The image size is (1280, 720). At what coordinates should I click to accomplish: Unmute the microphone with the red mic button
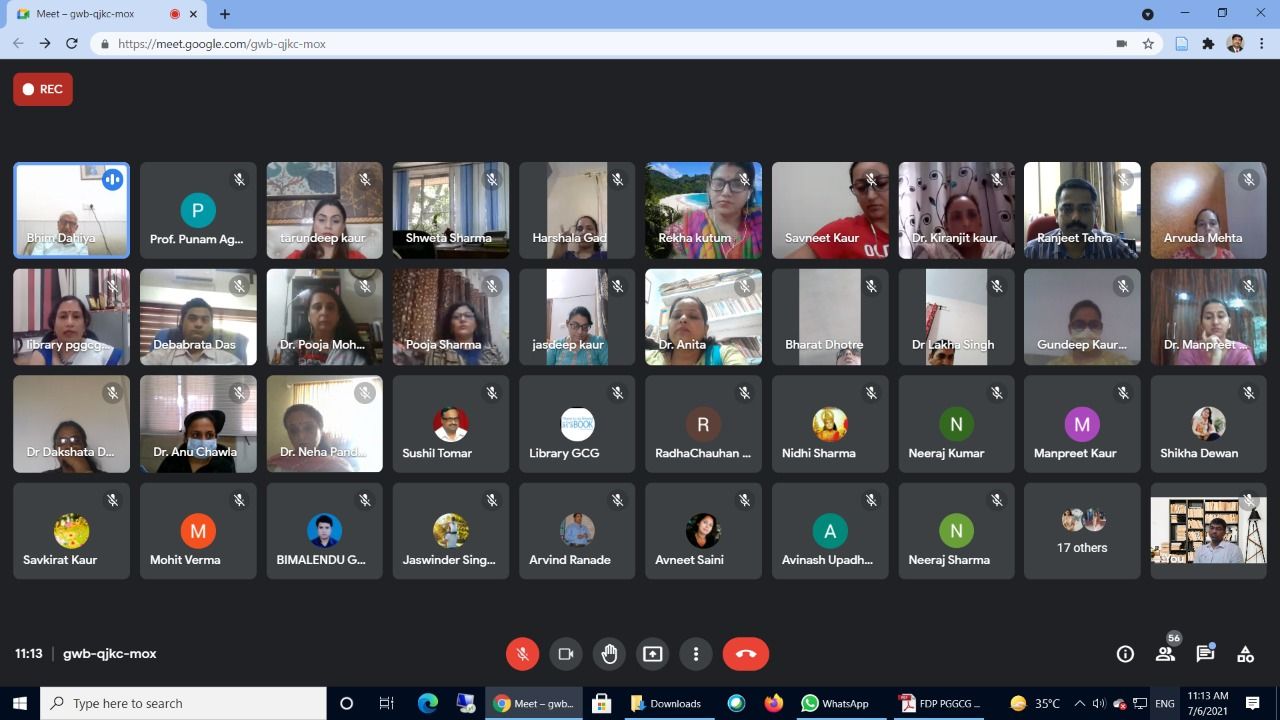coord(522,654)
